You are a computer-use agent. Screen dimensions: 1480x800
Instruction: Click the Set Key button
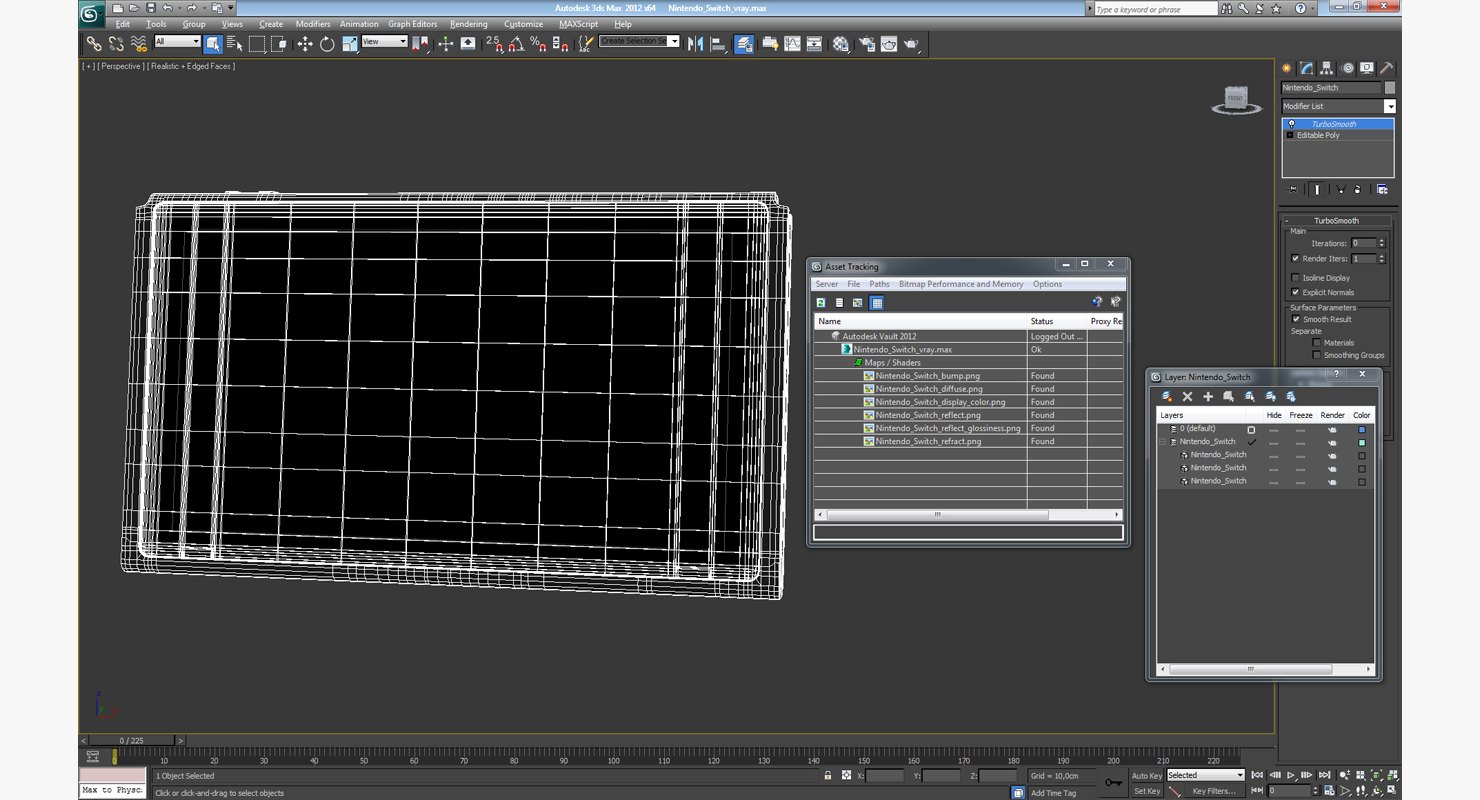[1147, 791]
